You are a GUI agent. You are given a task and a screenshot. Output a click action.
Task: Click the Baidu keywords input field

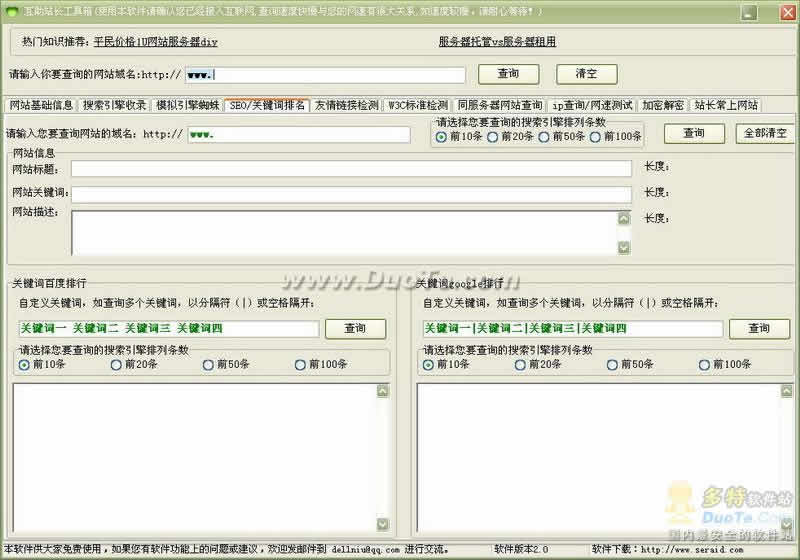[x=168, y=328]
